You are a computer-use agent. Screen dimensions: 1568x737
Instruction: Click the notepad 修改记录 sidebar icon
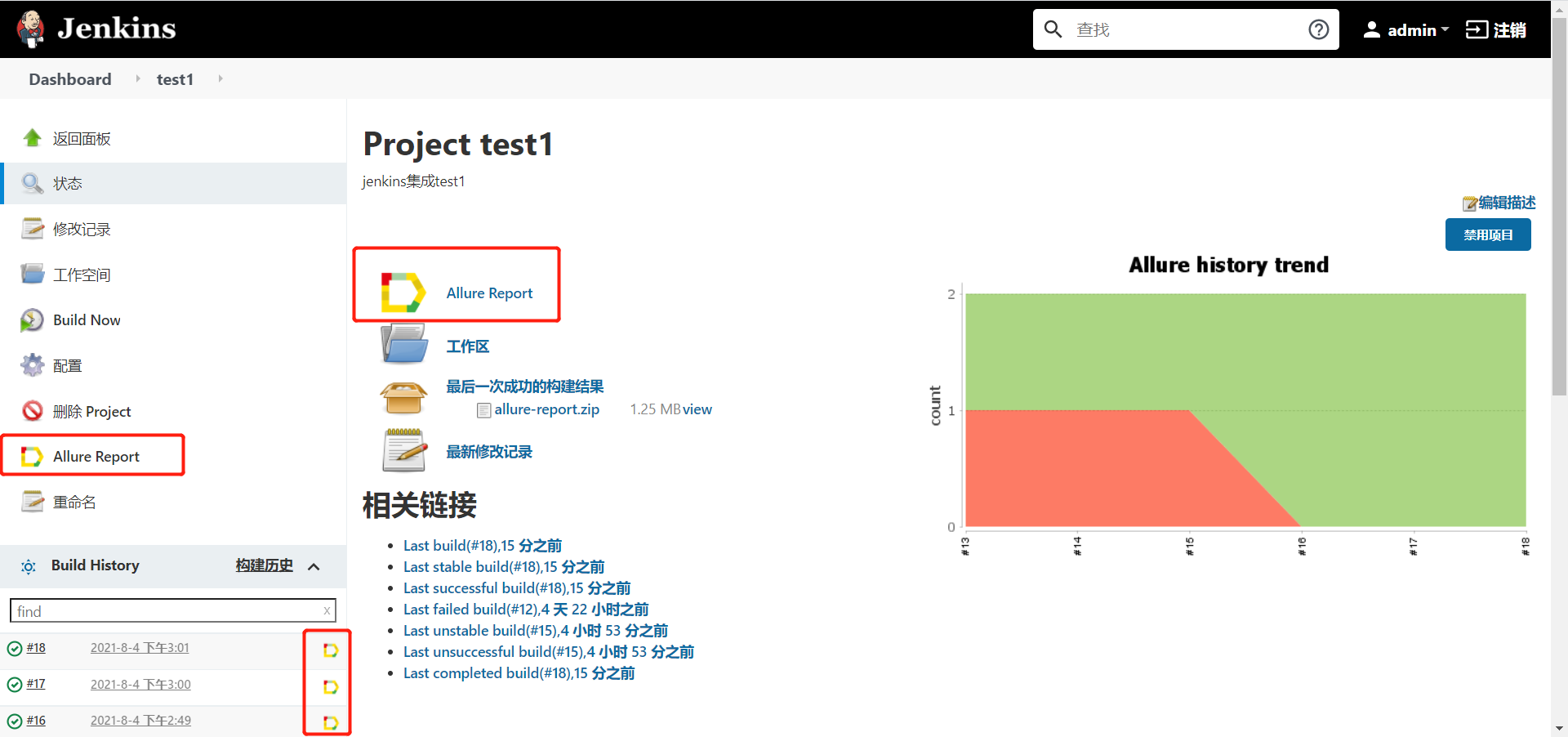(x=33, y=229)
